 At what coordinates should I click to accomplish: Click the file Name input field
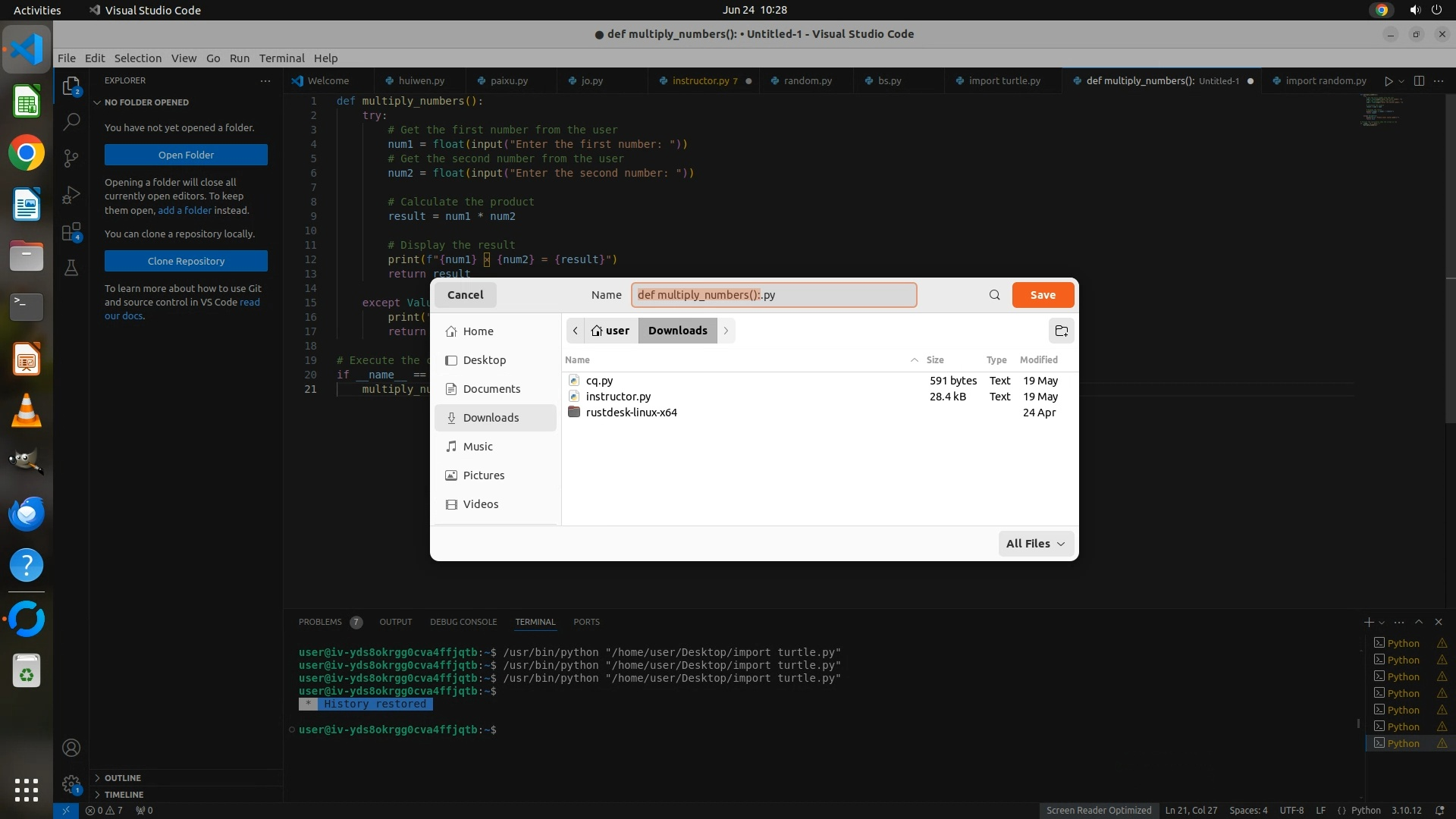[x=773, y=295]
